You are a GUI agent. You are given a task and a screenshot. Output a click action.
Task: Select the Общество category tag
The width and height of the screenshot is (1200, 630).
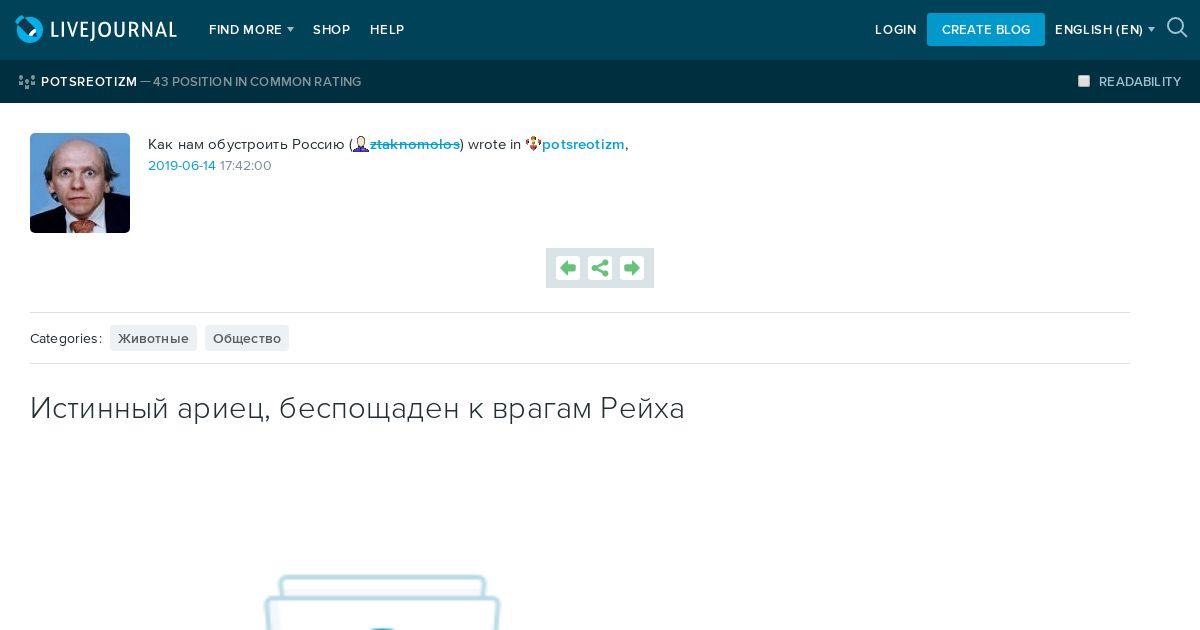point(247,338)
